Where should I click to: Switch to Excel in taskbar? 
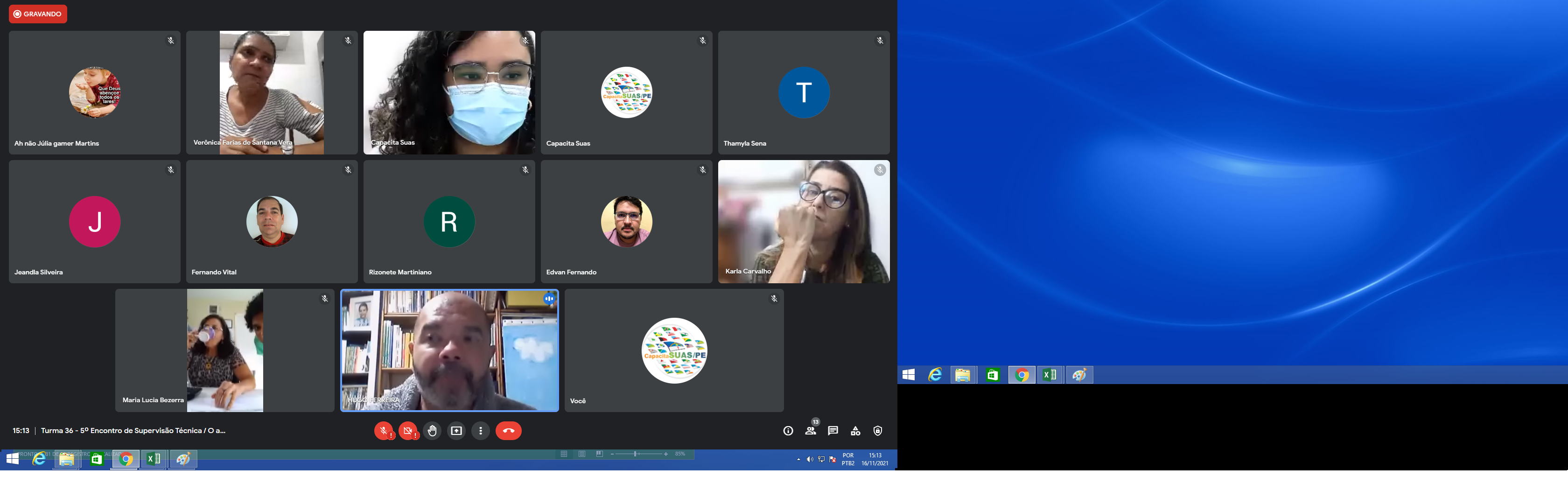click(x=154, y=460)
